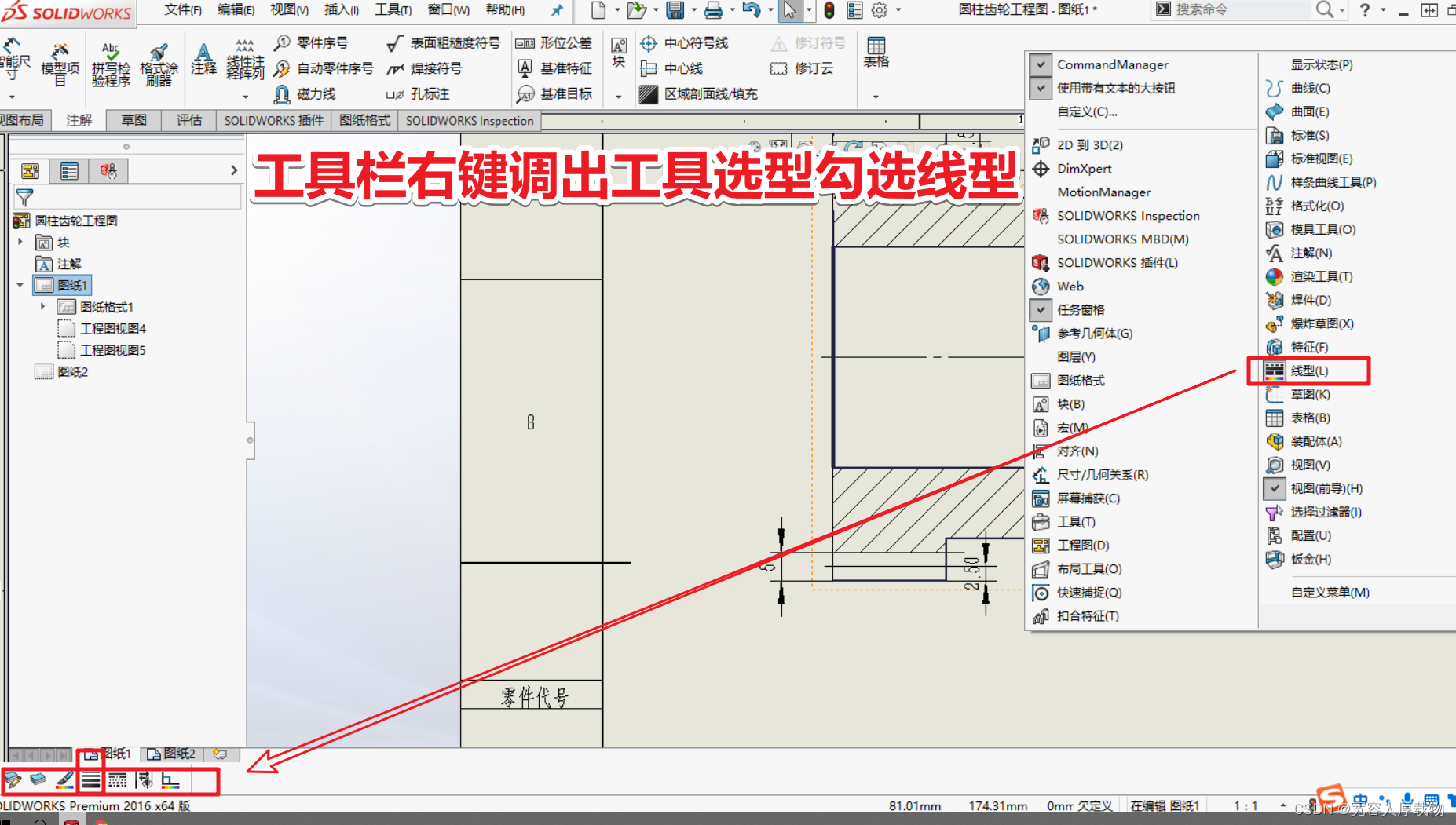Click the pushpin icon beside Help menu

tap(557, 10)
